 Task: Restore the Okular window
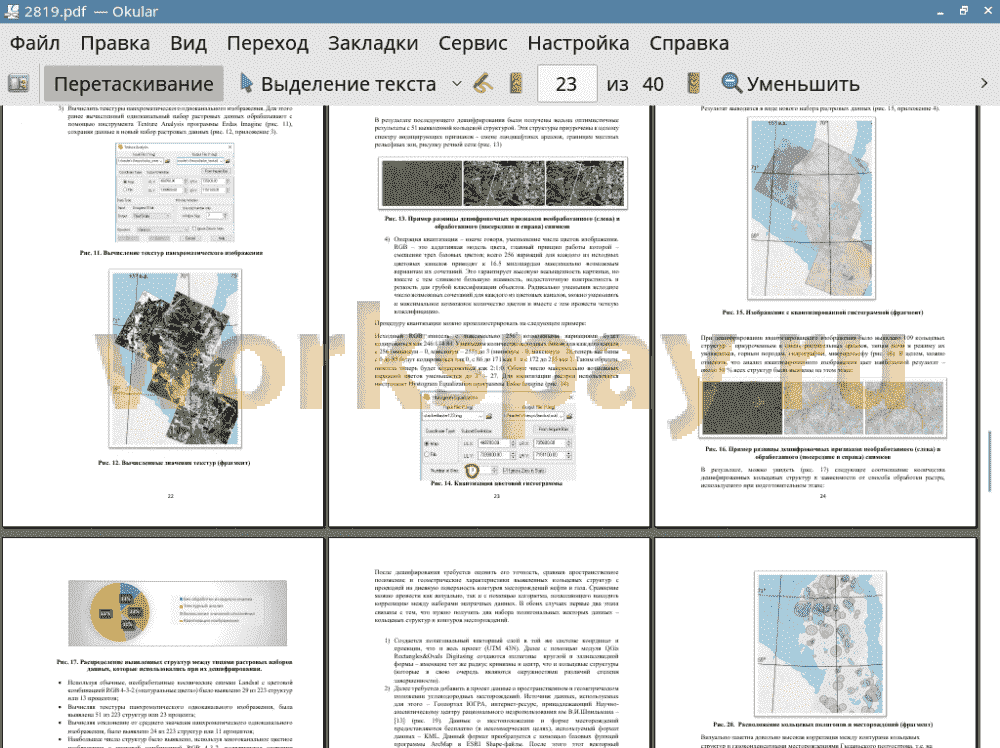(964, 11)
